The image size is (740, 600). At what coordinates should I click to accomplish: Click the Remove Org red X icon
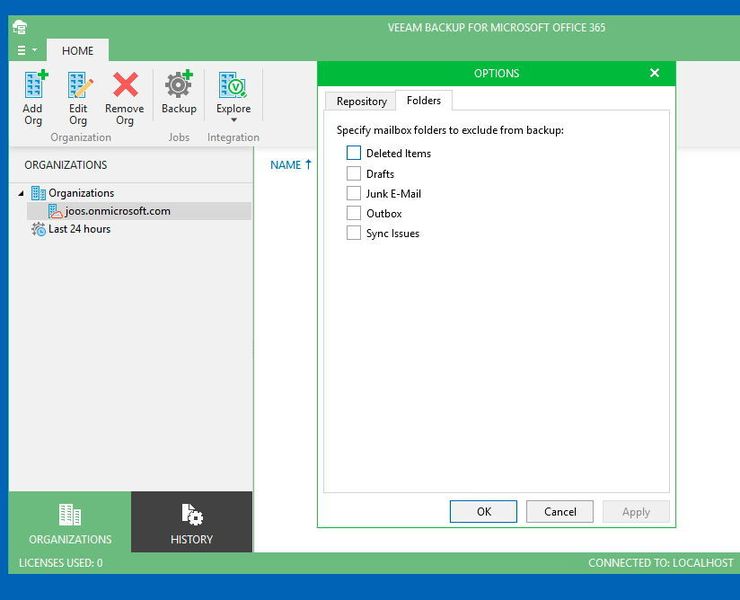coord(126,85)
